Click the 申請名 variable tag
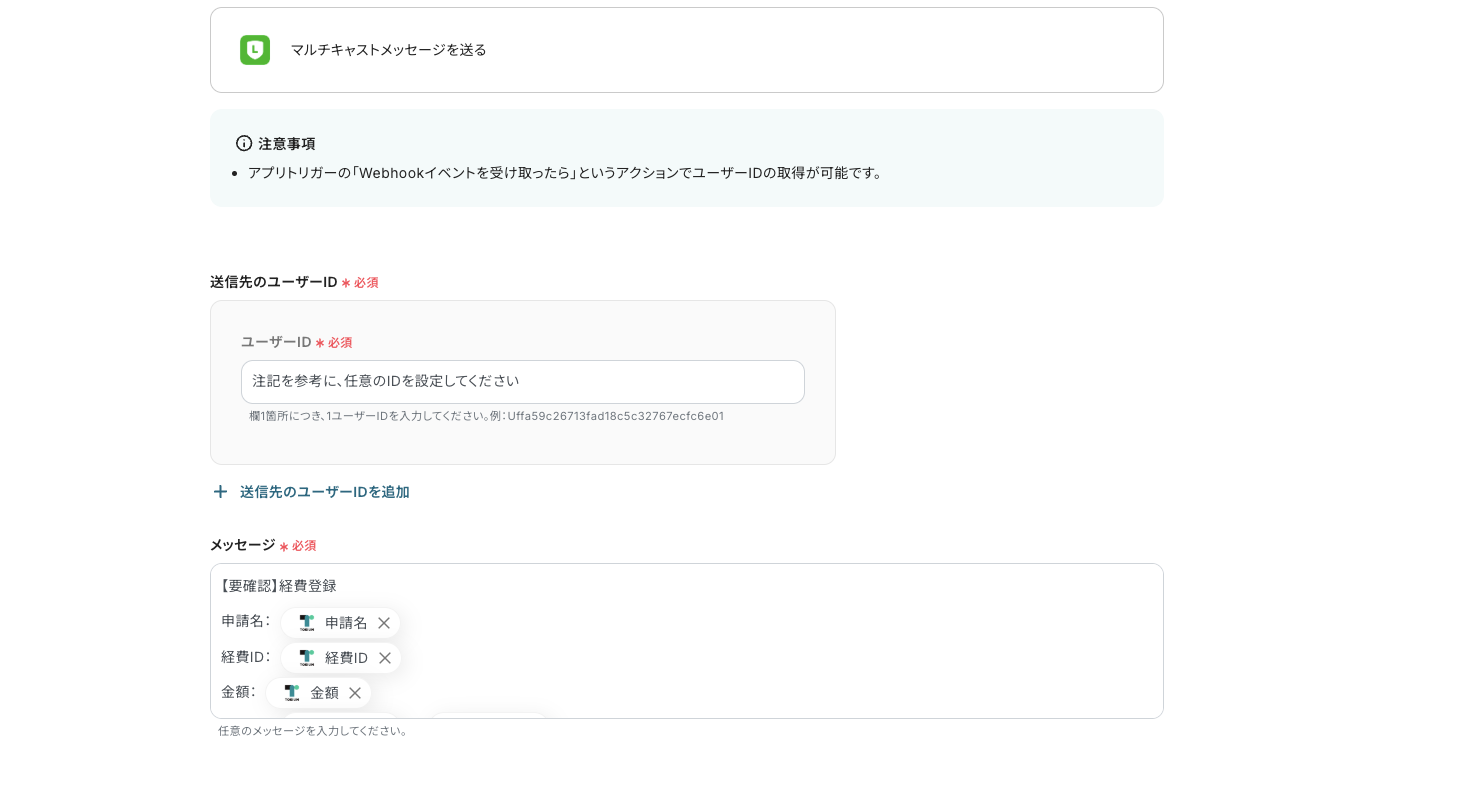This screenshot has width=1476, height=802. coord(340,623)
